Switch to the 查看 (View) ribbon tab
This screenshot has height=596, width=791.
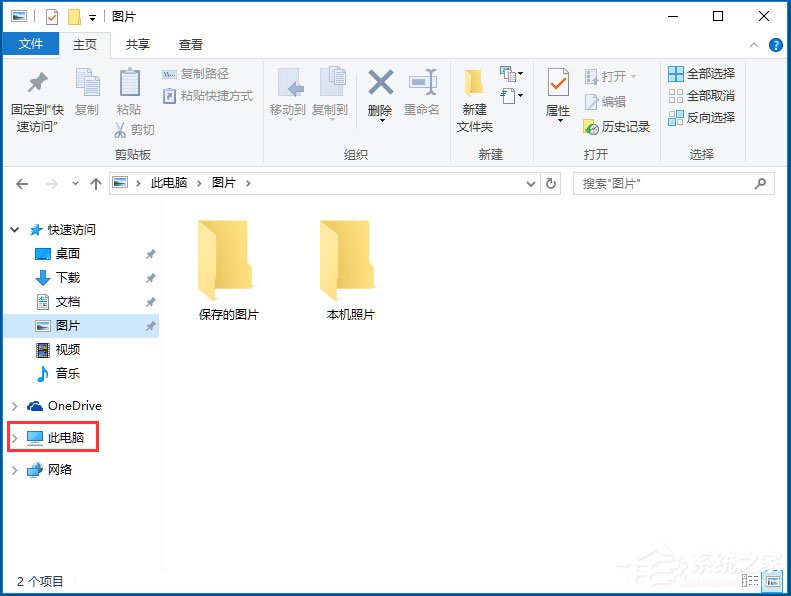click(191, 44)
